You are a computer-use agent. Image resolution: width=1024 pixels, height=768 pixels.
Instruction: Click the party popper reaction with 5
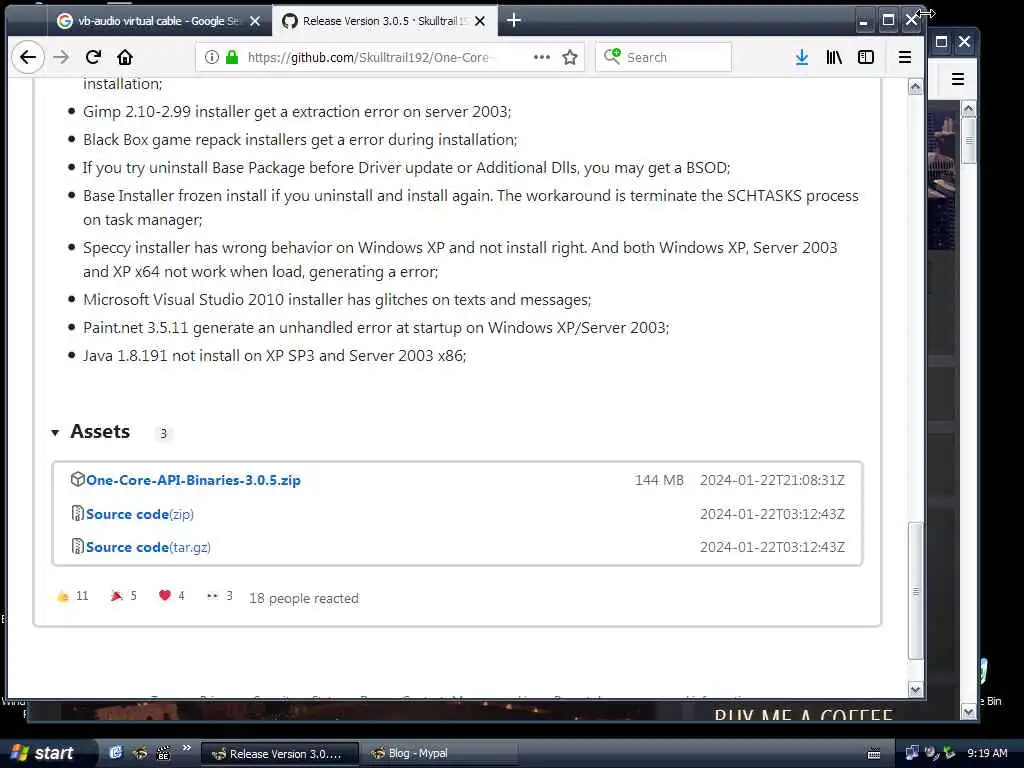coord(124,596)
